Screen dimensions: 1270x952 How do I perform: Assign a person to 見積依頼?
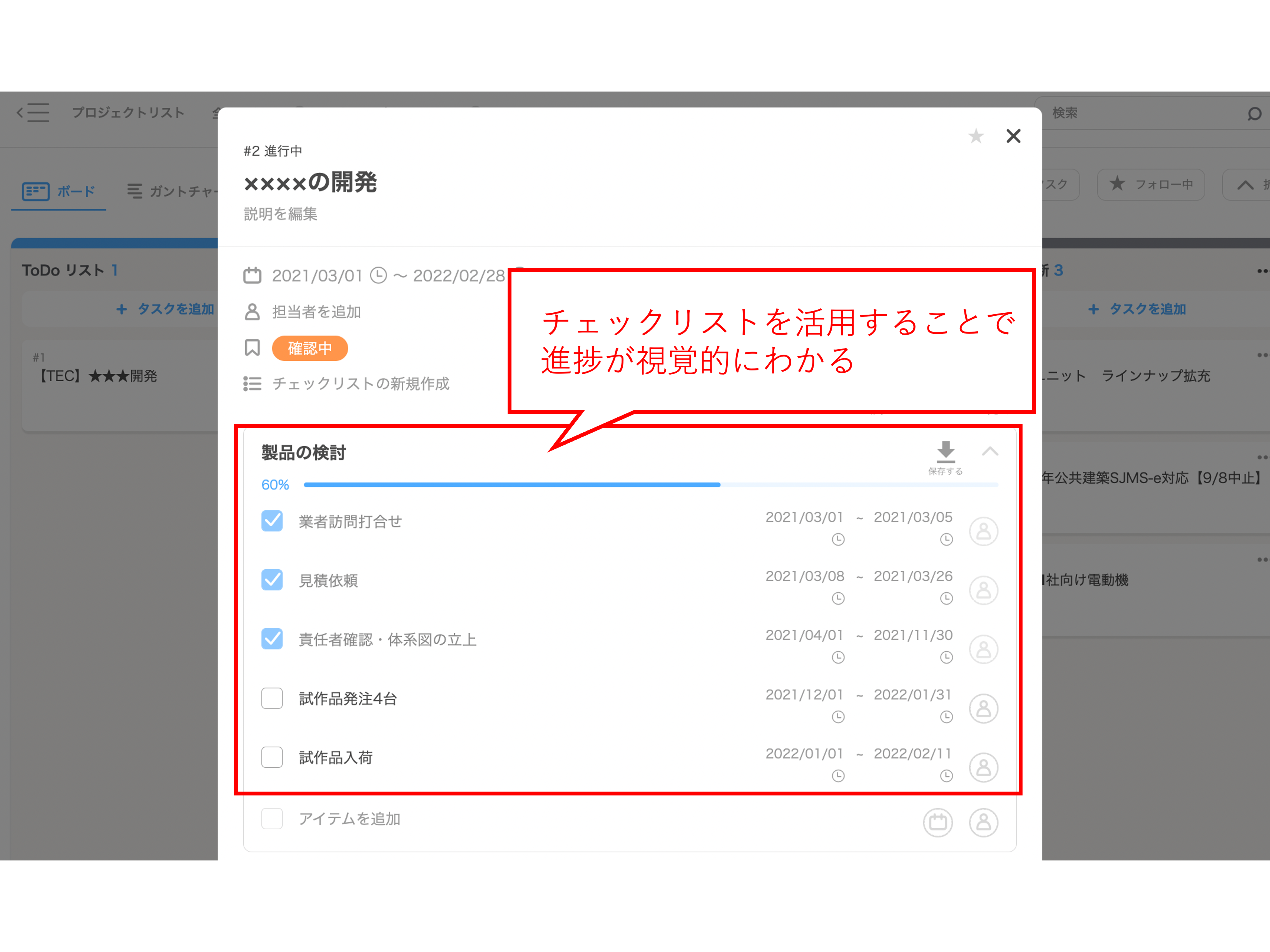coord(984,590)
